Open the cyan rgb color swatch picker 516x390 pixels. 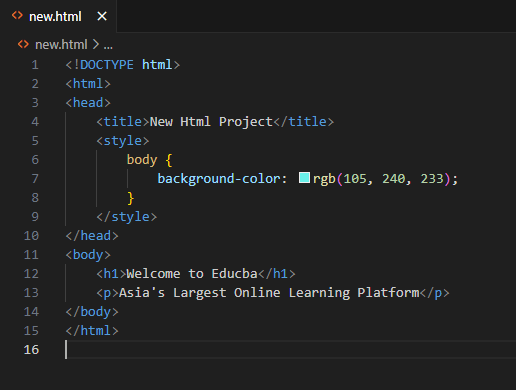(304, 178)
